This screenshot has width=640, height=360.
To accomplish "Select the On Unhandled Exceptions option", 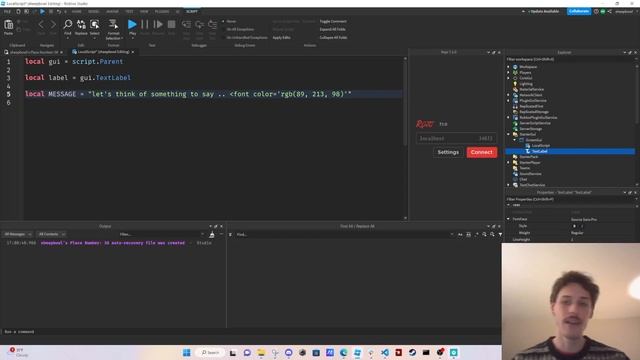I will pyautogui.click(x=245, y=38).
